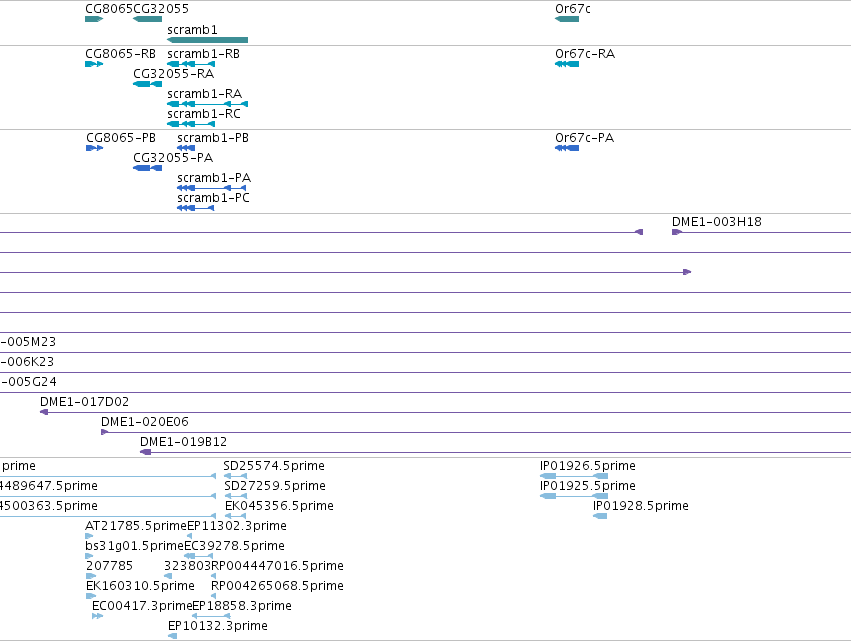
Task: Click the Or67c-RA label
Action: 585,54
